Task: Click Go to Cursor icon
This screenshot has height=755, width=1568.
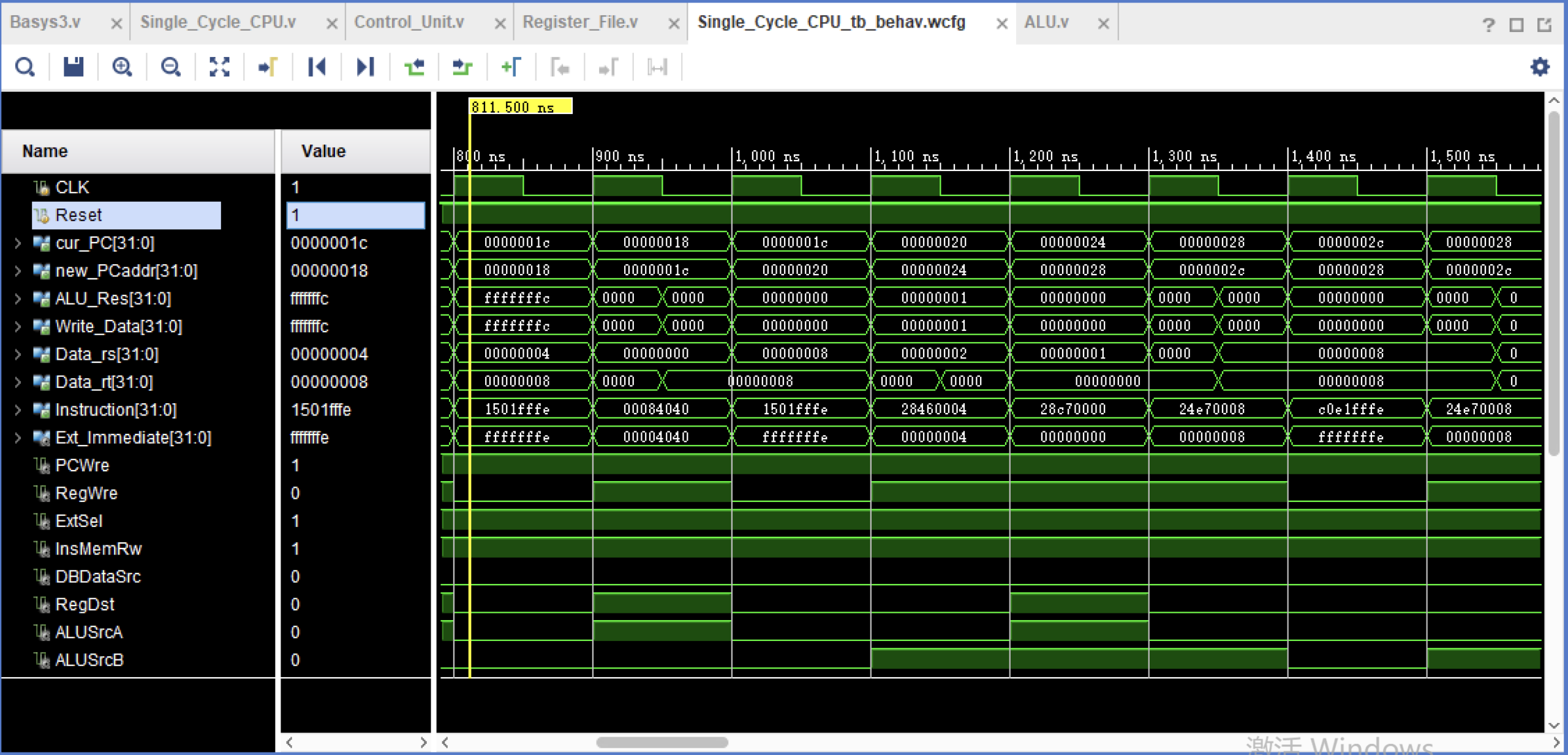Action: 268,67
